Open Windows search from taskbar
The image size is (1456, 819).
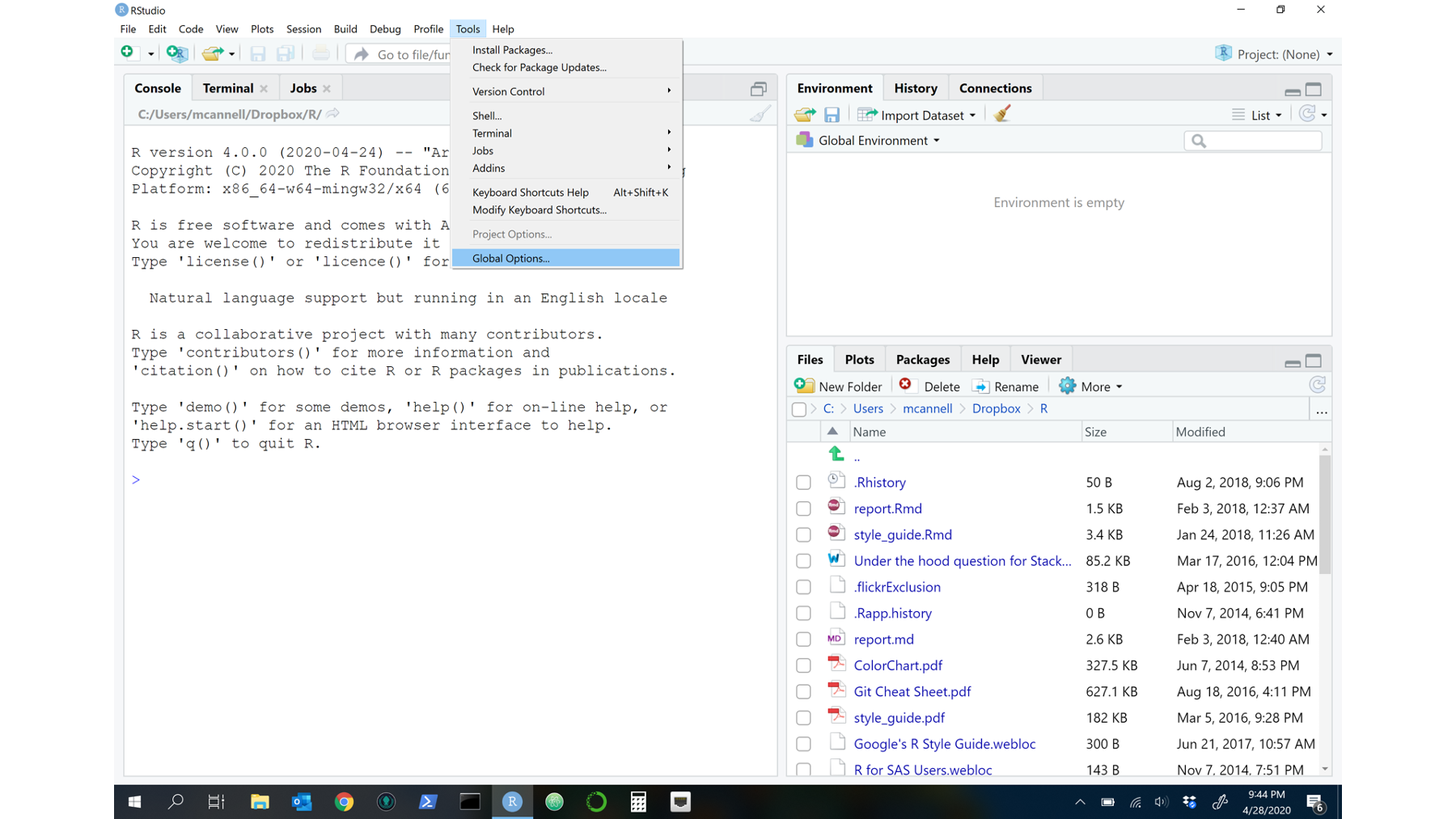coord(176,801)
